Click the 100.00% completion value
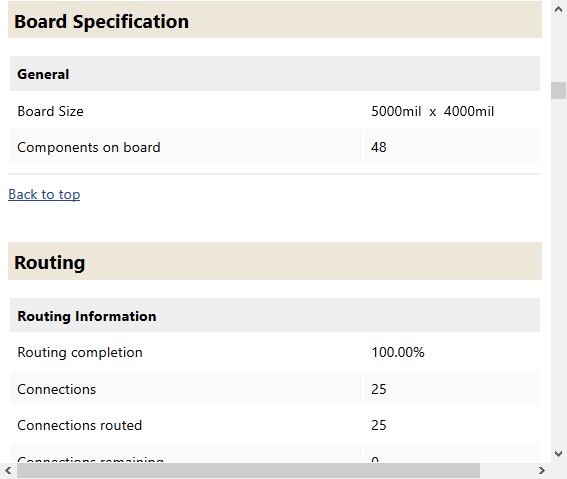Screen dimensions: 567x479 click(398, 352)
